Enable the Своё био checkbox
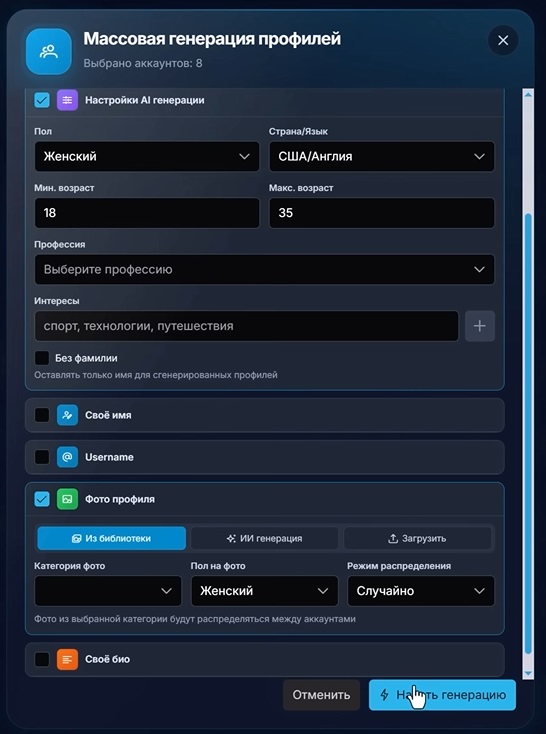The height and width of the screenshot is (734, 546). tap(42, 659)
